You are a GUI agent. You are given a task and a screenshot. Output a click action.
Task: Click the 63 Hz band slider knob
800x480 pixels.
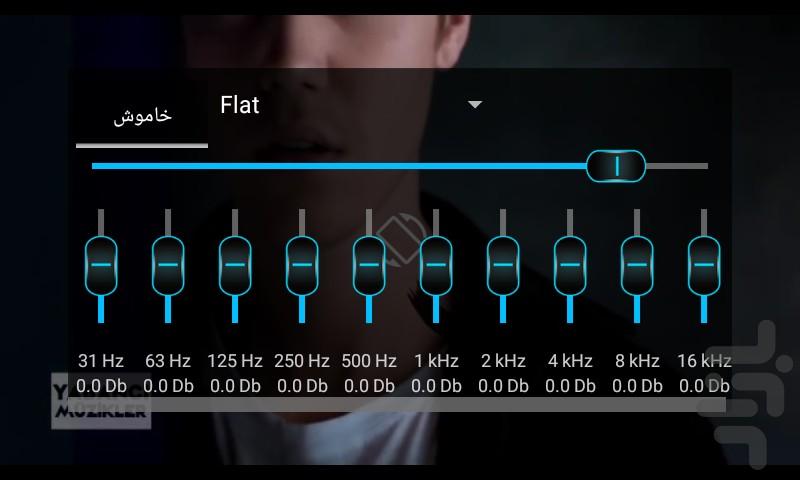click(x=168, y=265)
